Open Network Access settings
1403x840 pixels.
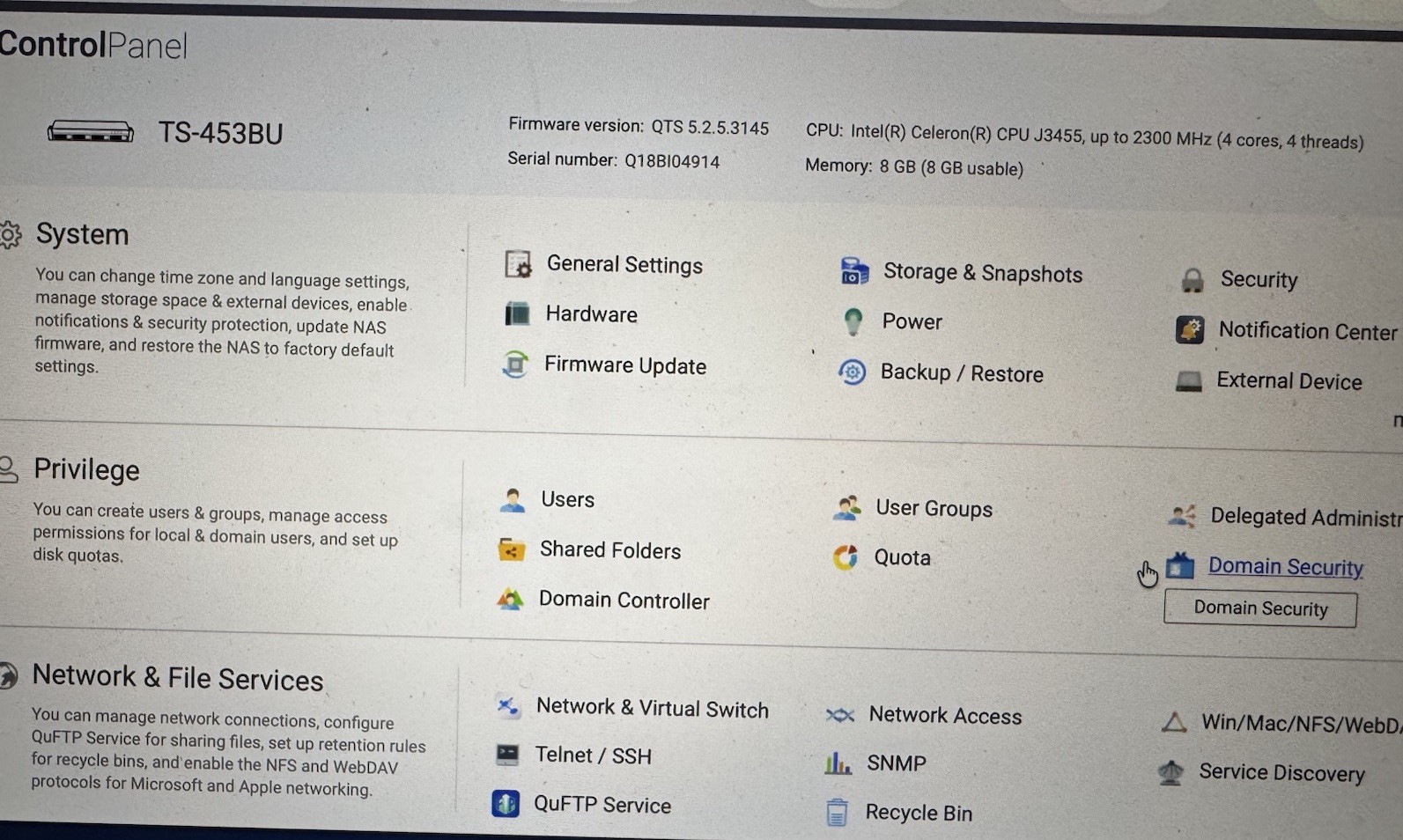pos(945,716)
